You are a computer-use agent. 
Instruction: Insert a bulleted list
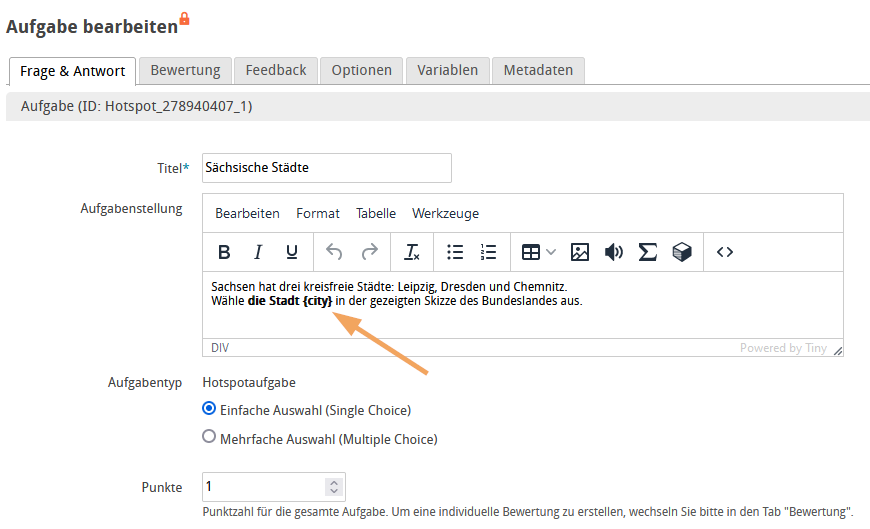(x=455, y=252)
